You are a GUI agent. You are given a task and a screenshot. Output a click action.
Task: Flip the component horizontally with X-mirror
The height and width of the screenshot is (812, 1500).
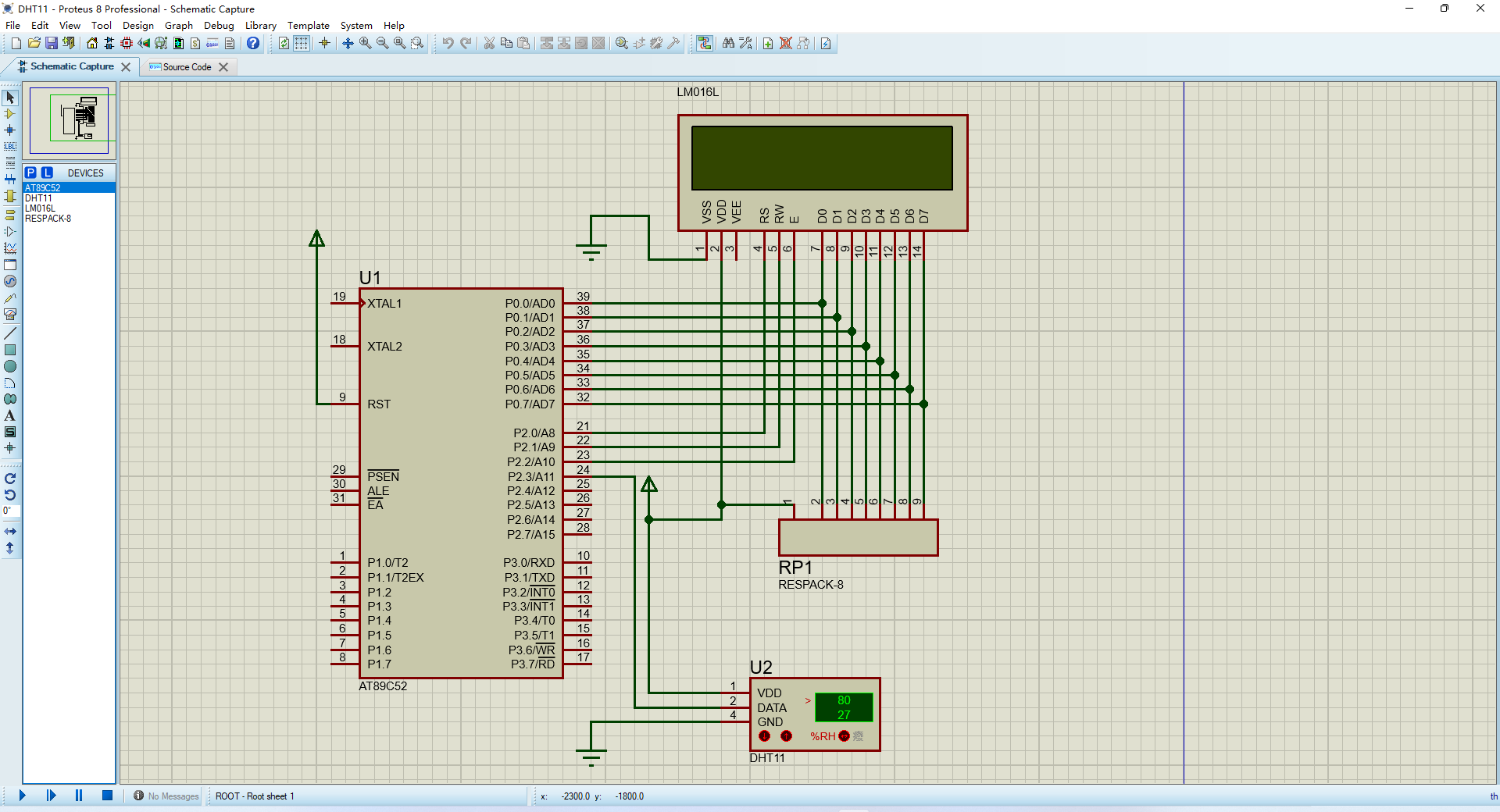(x=10, y=532)
